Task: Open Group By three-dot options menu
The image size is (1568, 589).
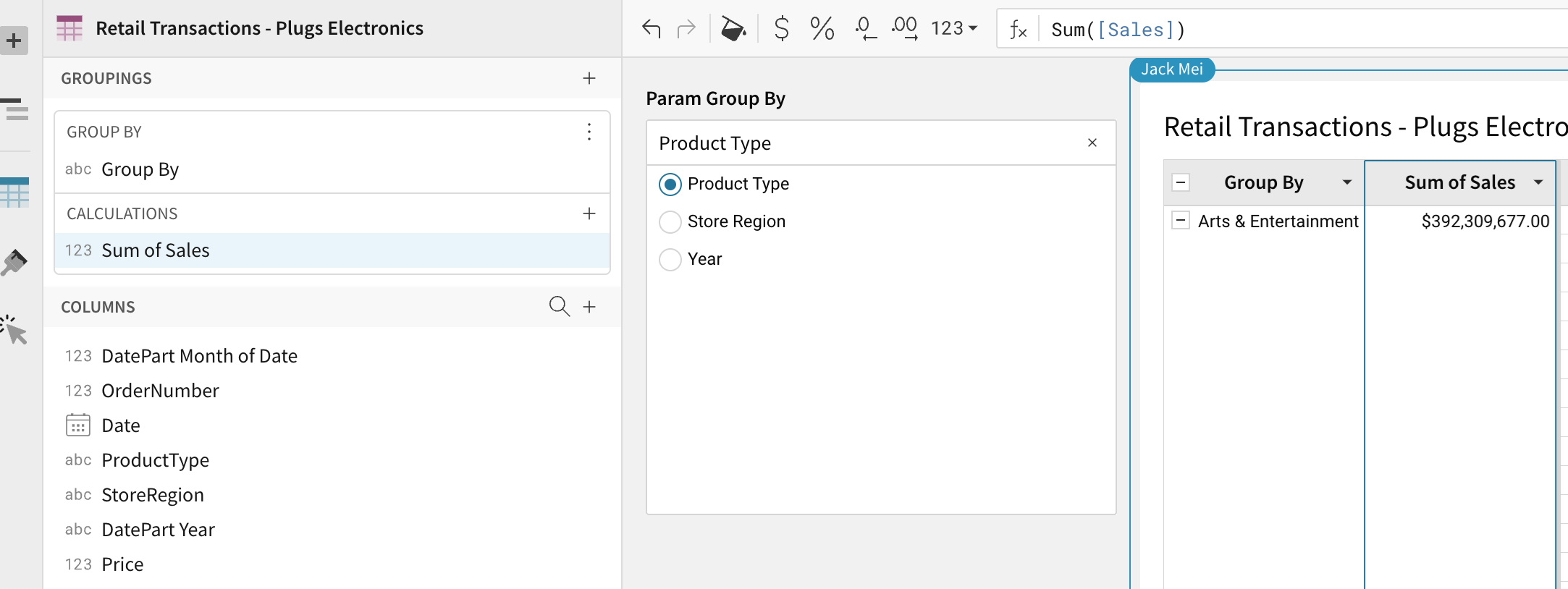Action: (x=589, y=132)
